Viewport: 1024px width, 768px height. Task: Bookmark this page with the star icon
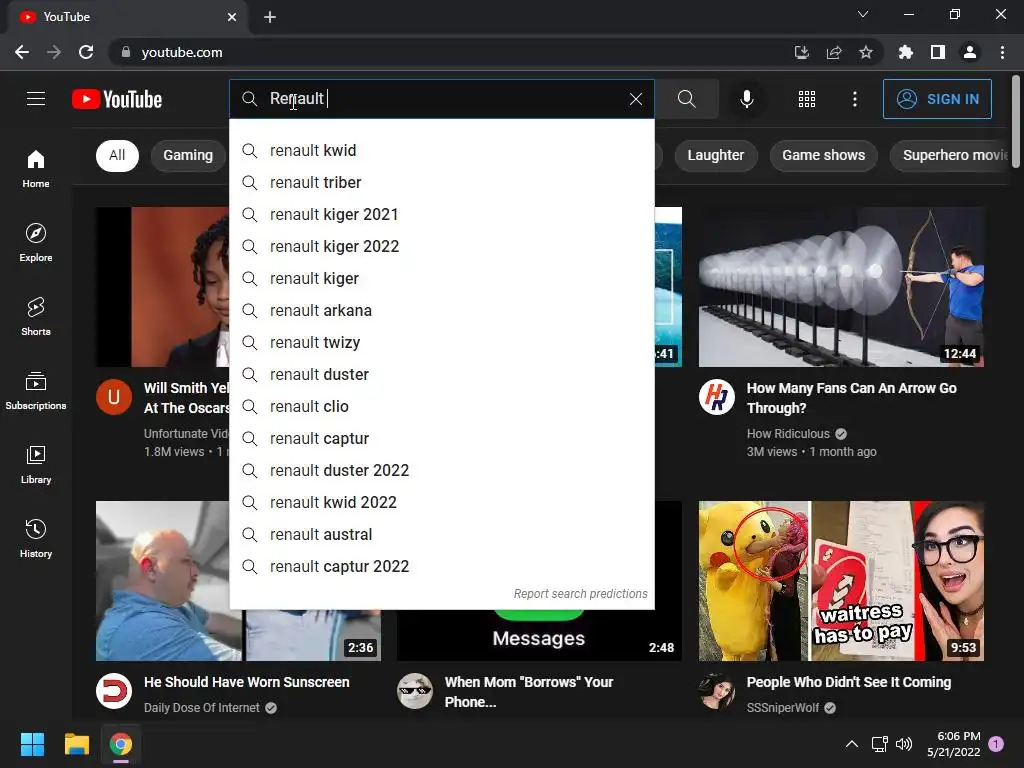[x=865, y=52]
